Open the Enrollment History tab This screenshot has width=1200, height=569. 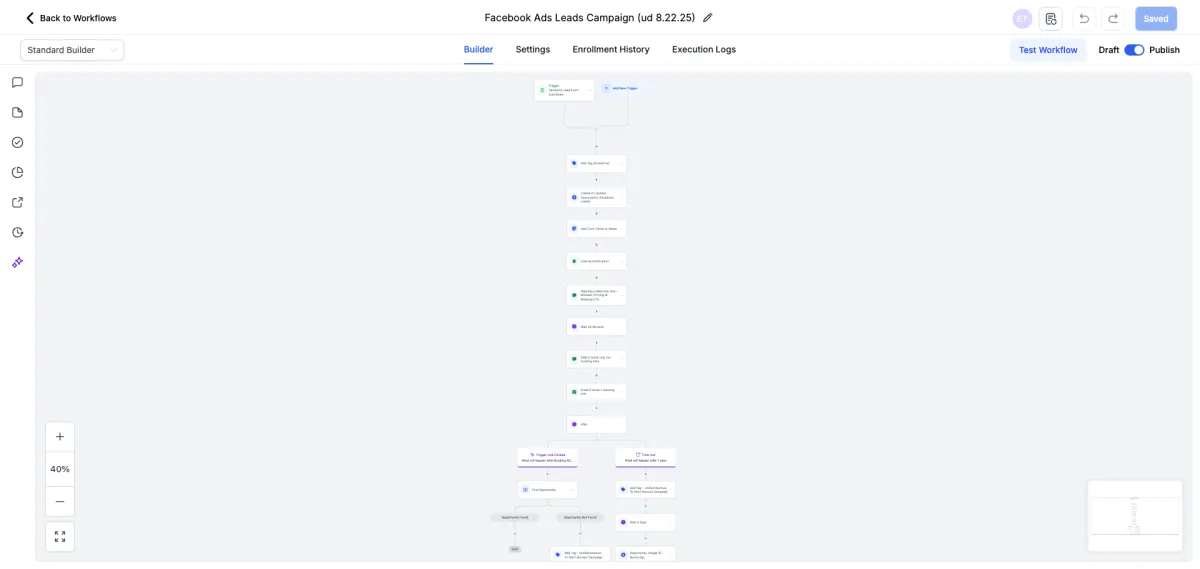click(610, 50)
